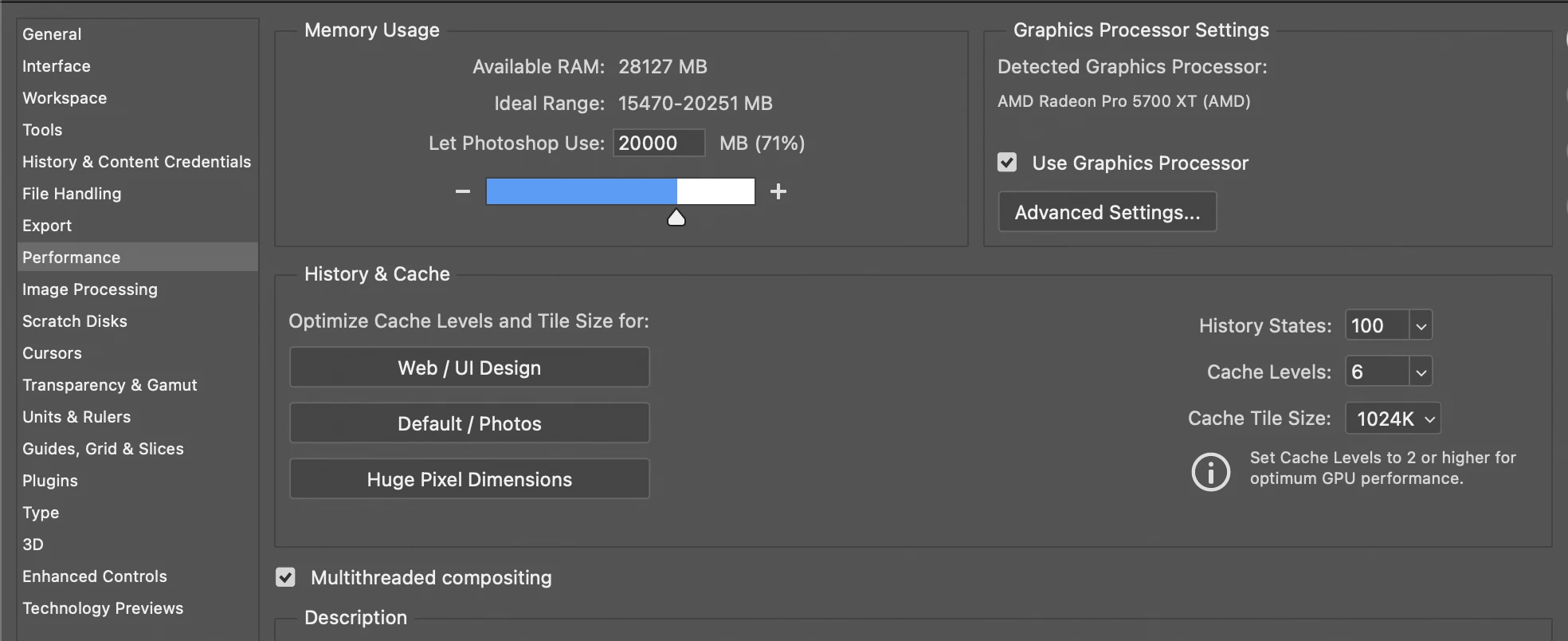Expand the Cache Levels dropdown
The width and height of the screenshot is (1568, 641).
click(1421, 372)
